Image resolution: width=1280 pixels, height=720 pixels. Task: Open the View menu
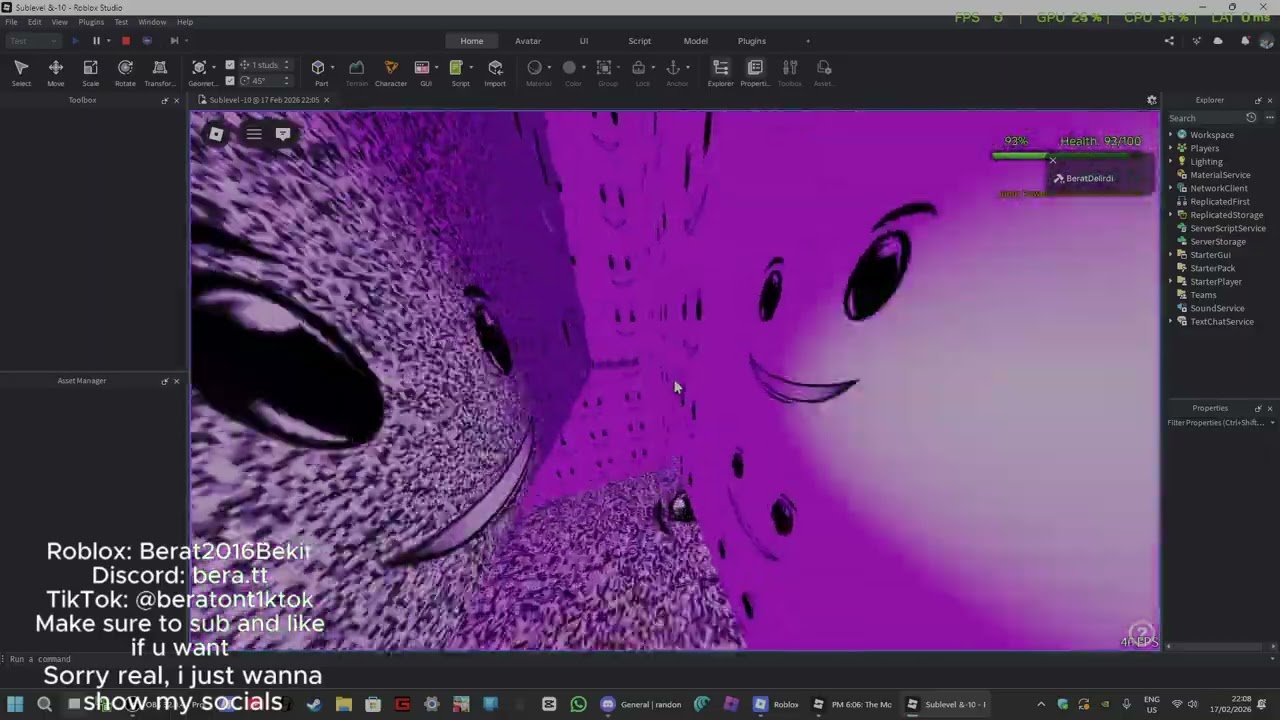coord(60,22)
